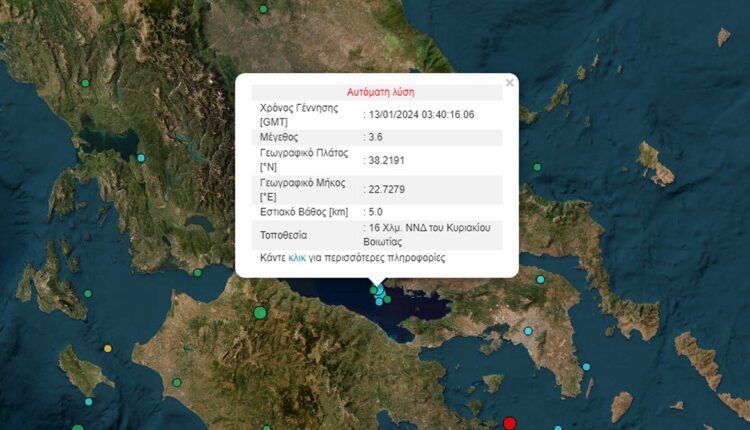The width and height of the screenshot is (750, 430).
Task: Select cyan marker south of Zakynthos island
Action: [x=89, y=402]
